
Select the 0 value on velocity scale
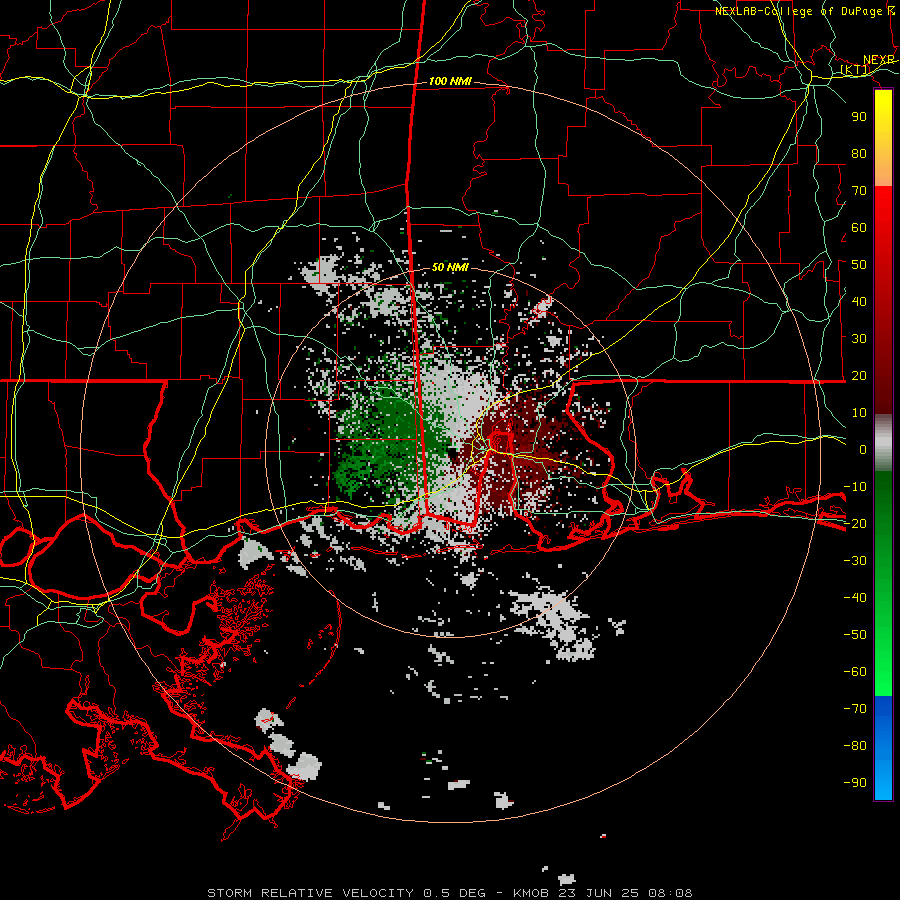pyautogui.click(x=863, y=450)
